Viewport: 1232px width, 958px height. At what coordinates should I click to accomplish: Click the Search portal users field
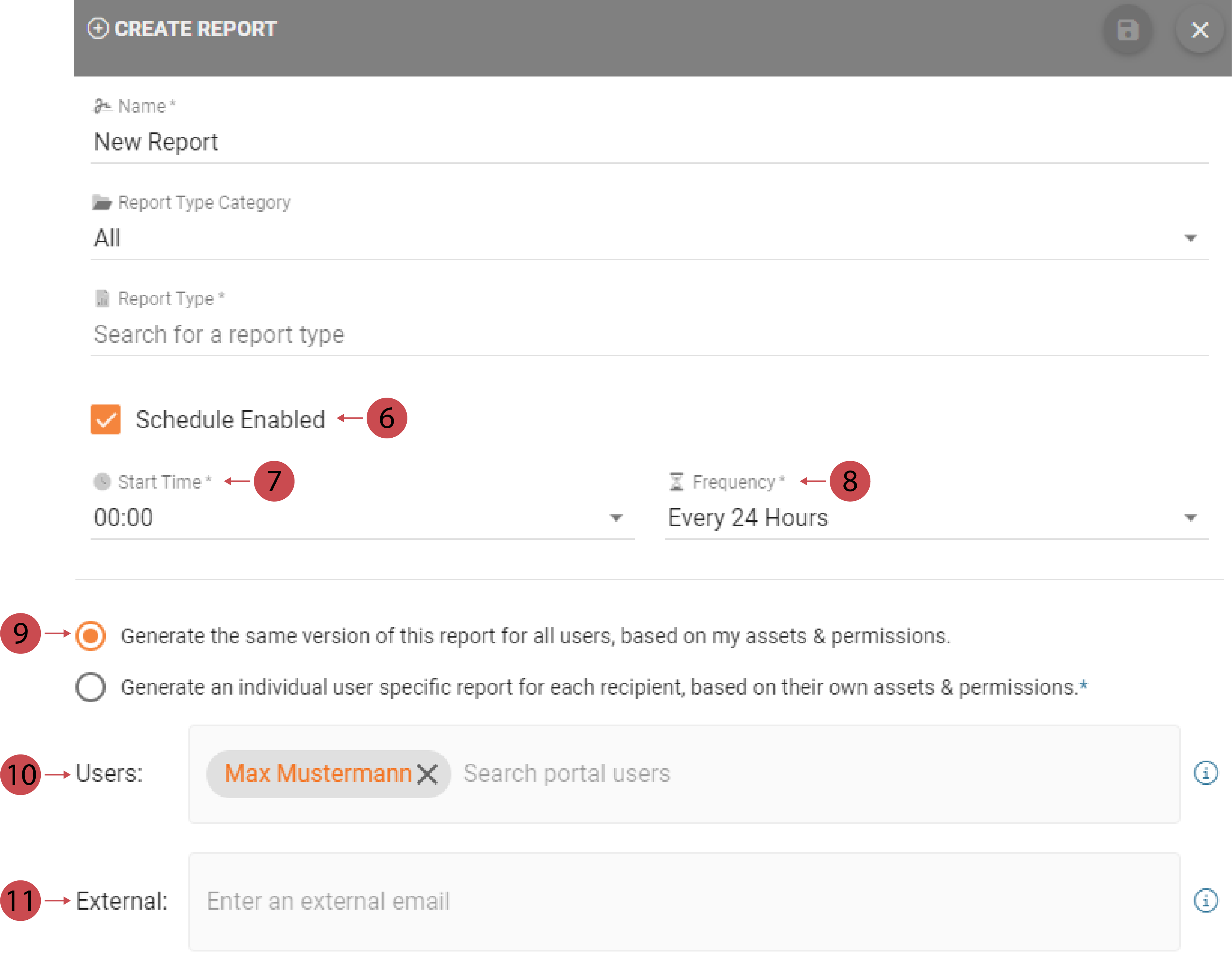click(790, 774)
